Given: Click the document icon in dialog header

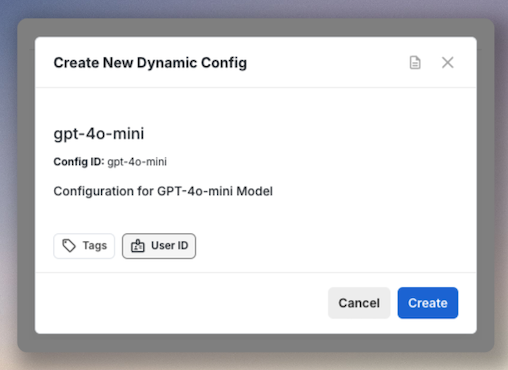Looking at the screenshot, I should coord(415,63).
